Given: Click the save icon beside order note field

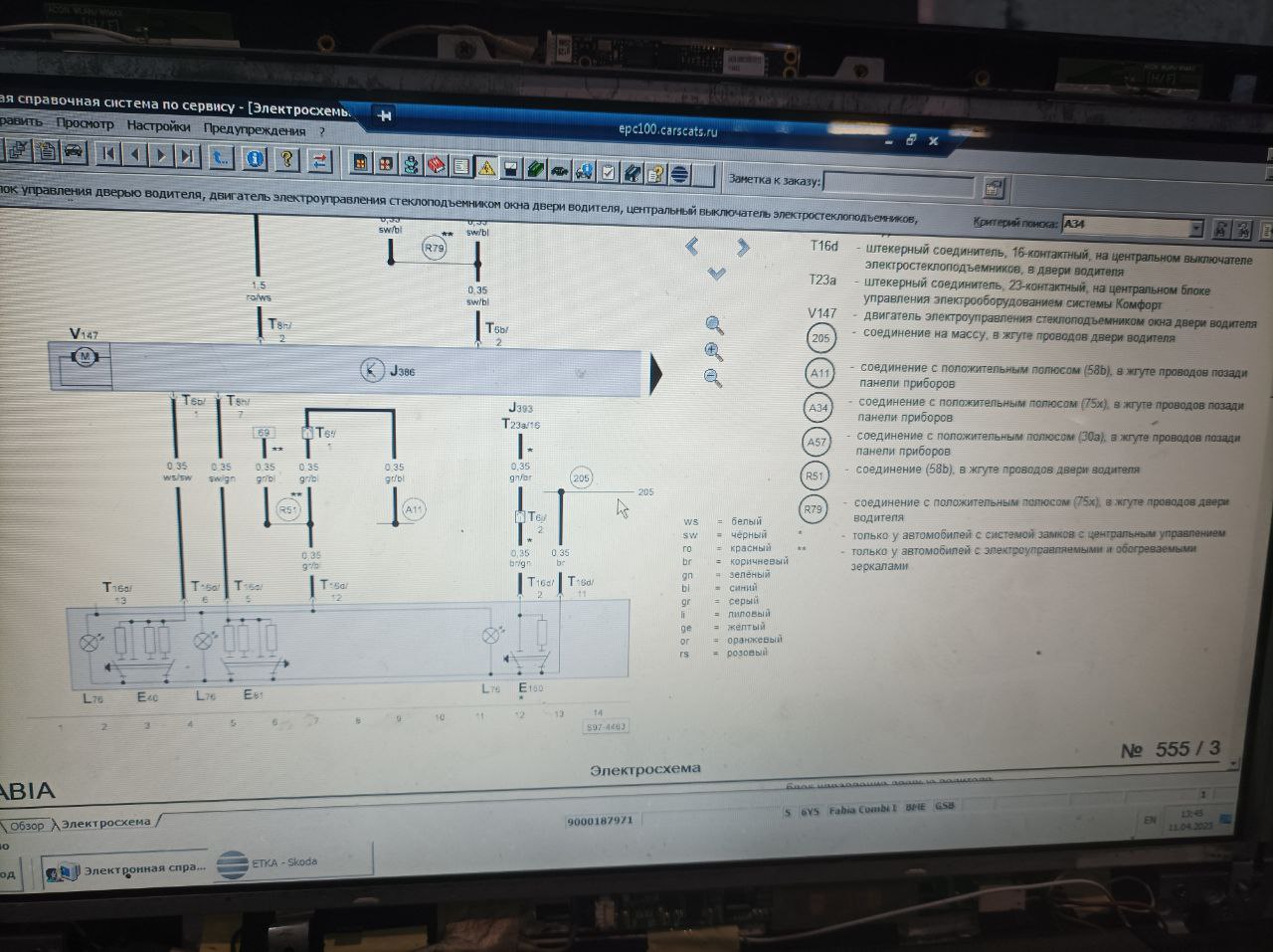Looking at the screenshot, I should pos(993,187).
